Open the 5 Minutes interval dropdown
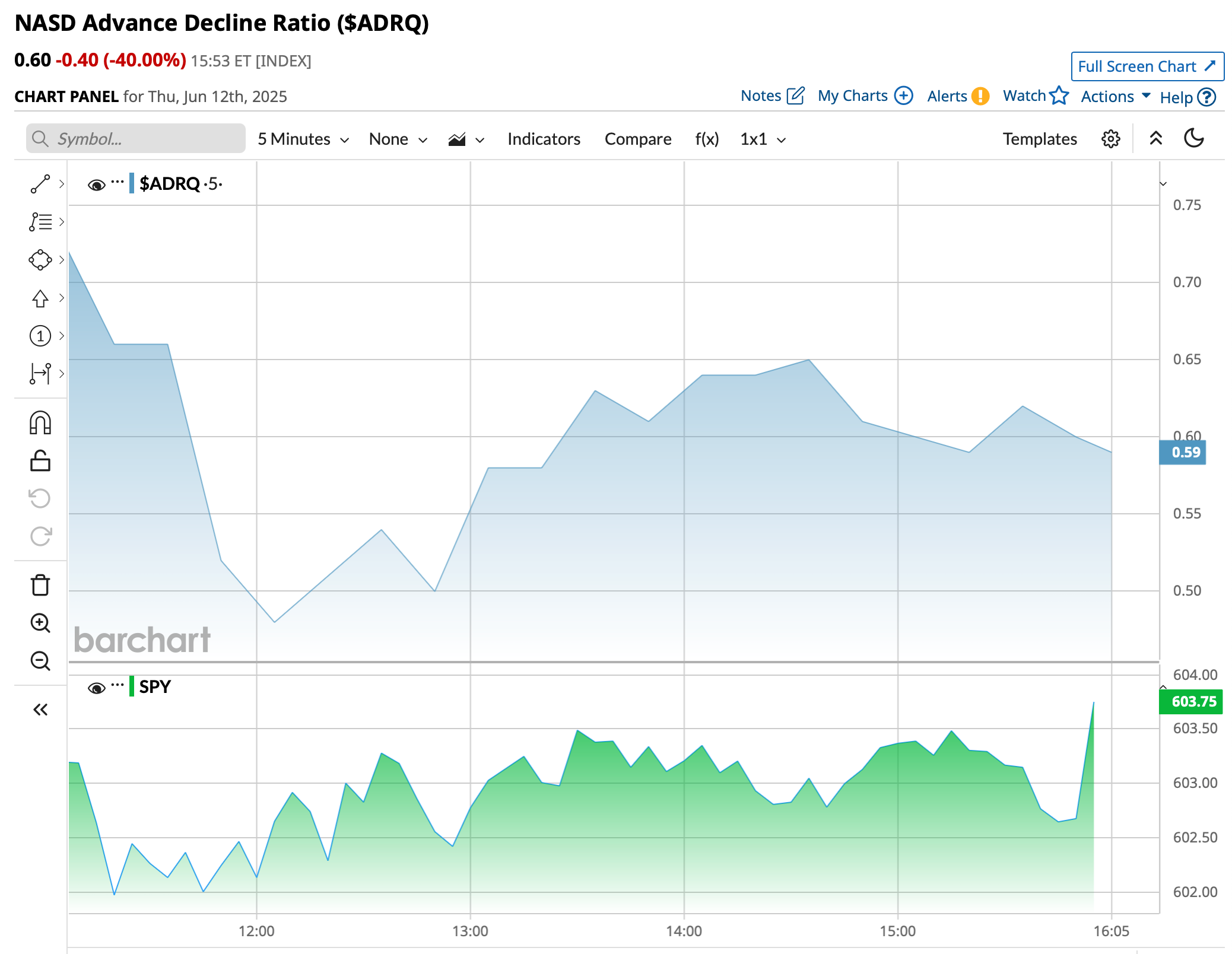This screenshot has width=1232, height=954. pos(303,139)
